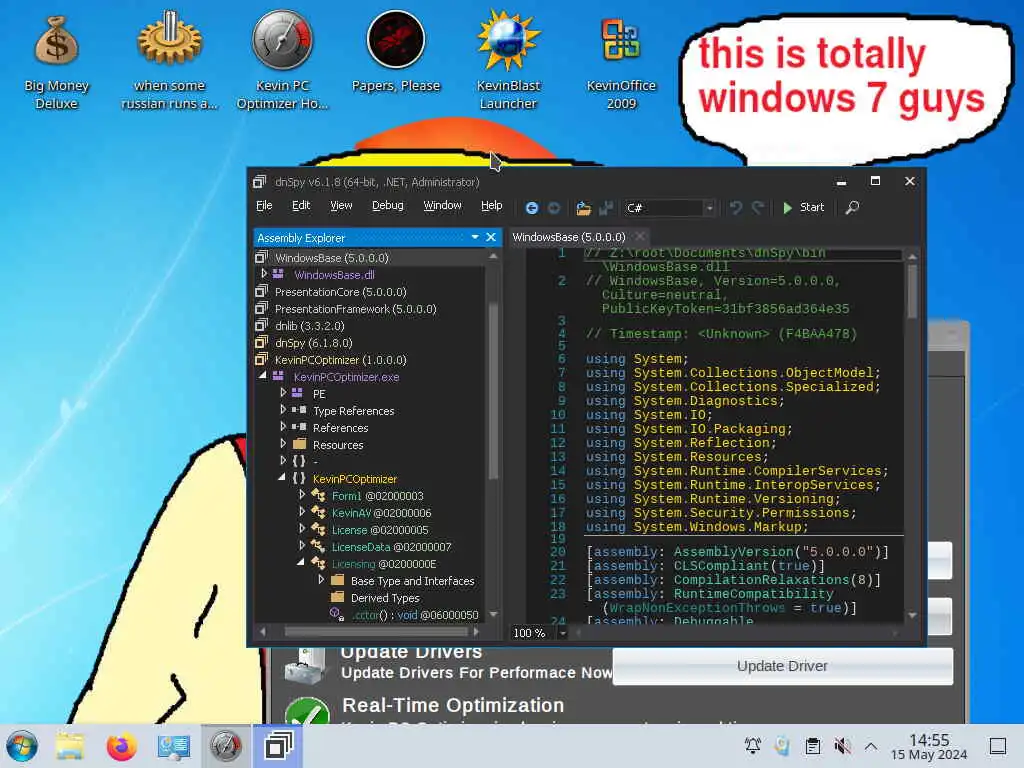The image size is (1024, 768).
Task: Select dnSpy (6.1.8.0) assembly
Action: [313, 343]
